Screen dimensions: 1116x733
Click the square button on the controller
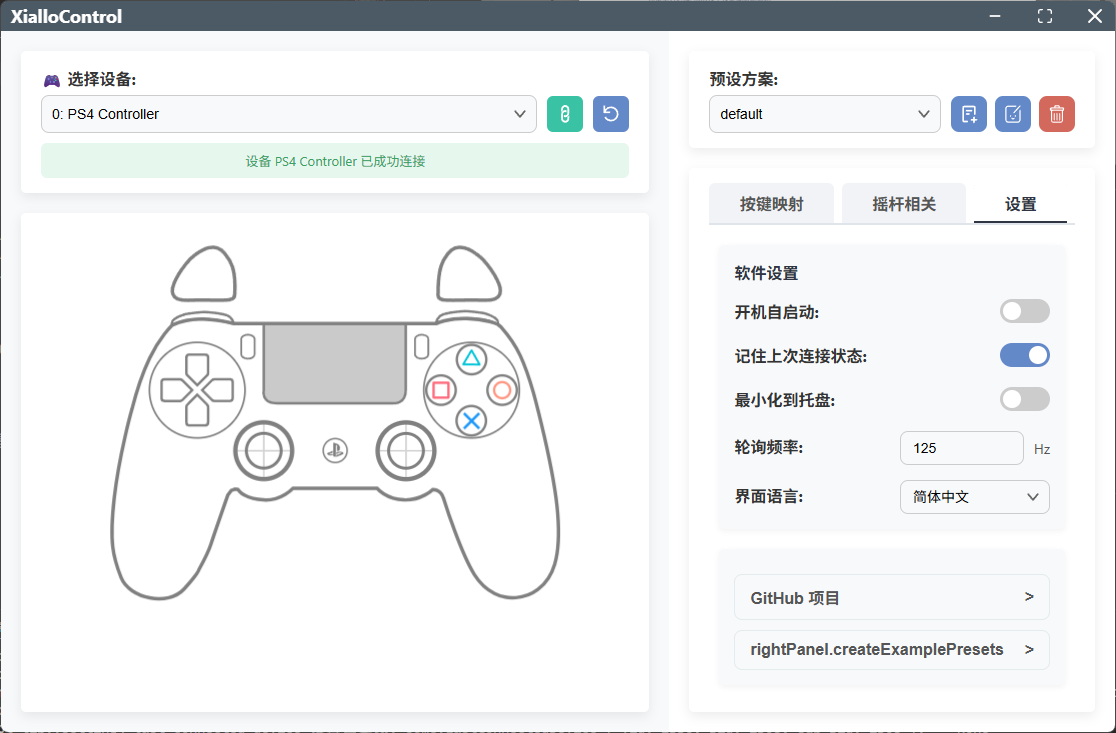pyautogui.click(x=441, y=390)
